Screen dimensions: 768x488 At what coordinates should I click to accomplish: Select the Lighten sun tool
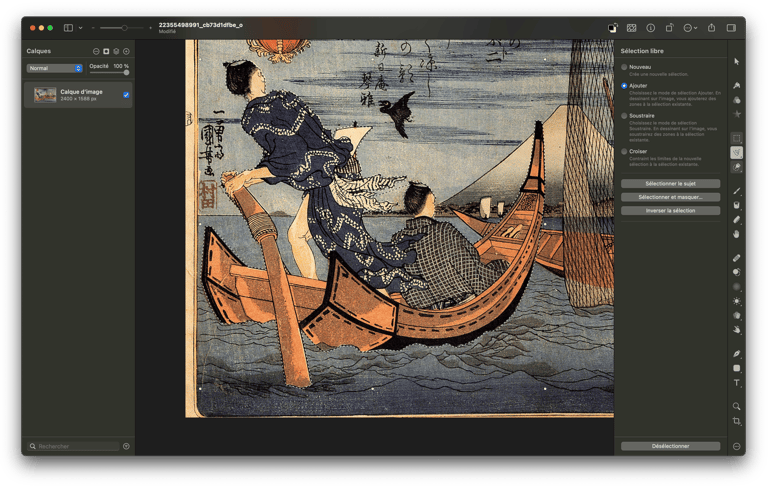pos(736,301)
